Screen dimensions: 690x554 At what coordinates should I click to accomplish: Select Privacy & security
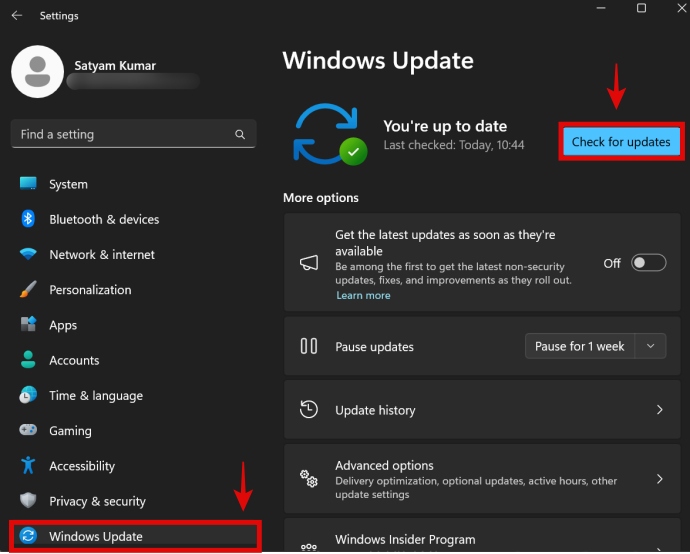pos(133,501)
